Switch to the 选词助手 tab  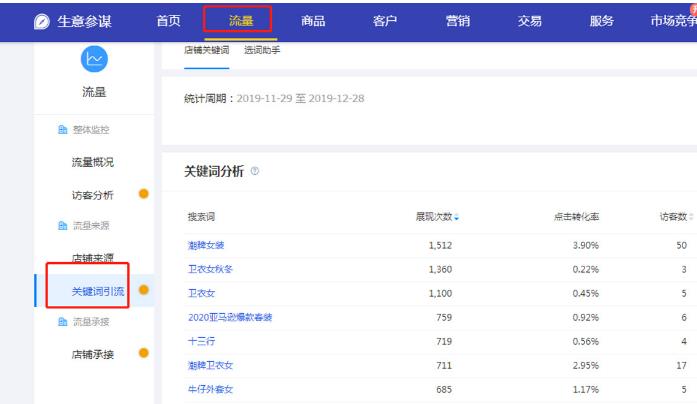(x=262, y=50)
